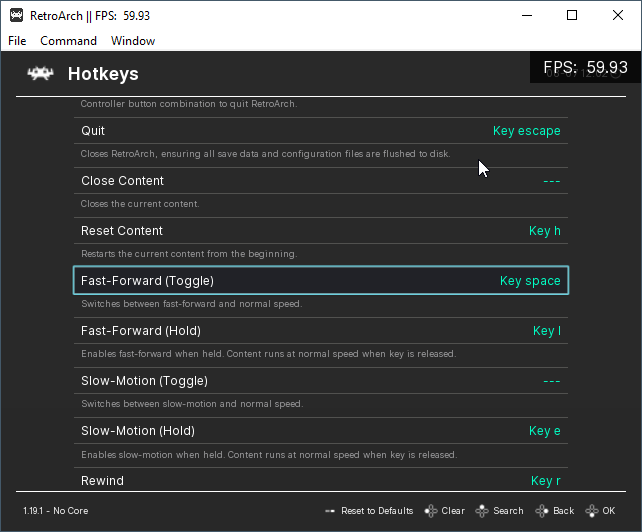Click 'Controller button combination to quit RetroArch.'
Screen dimensions: 642x532
(x=189, y=104)
